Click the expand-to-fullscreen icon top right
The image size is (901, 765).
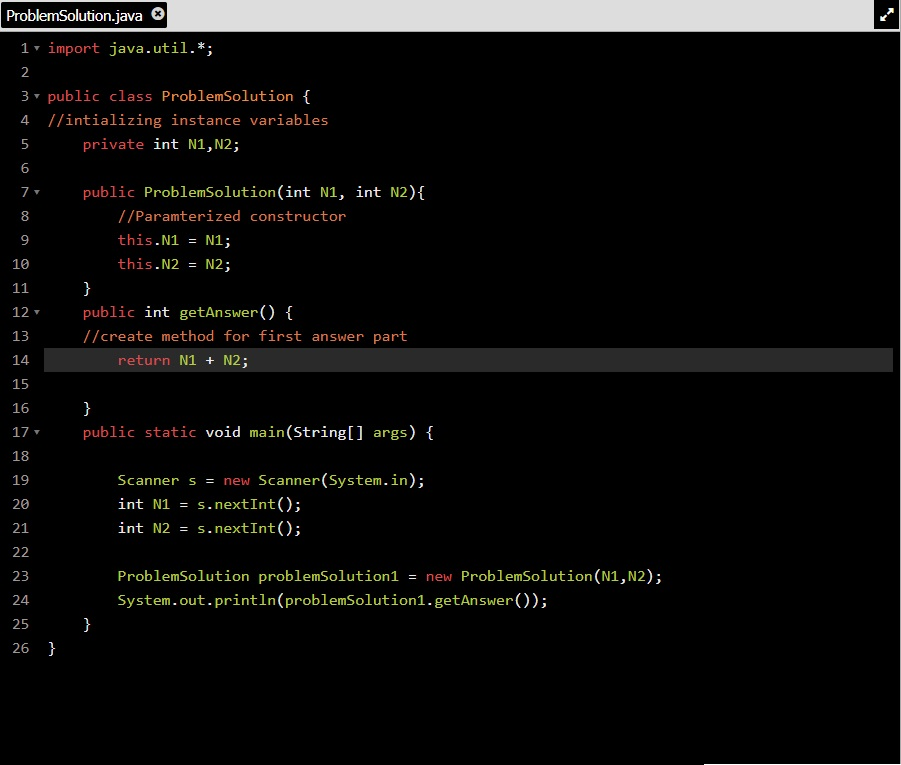(x=885, y=15)
